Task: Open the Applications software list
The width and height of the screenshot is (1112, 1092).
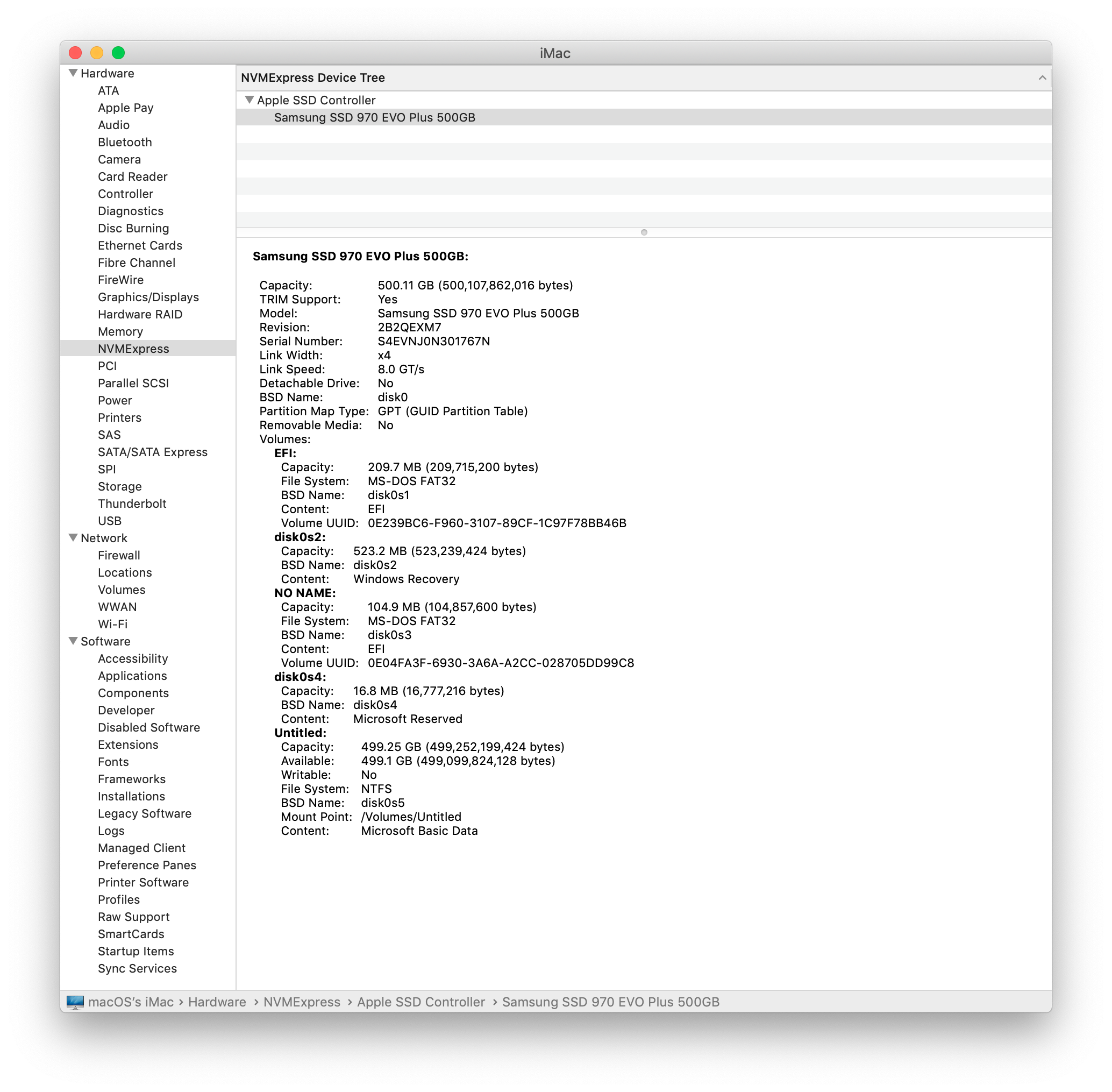Action: click(132, 676)
